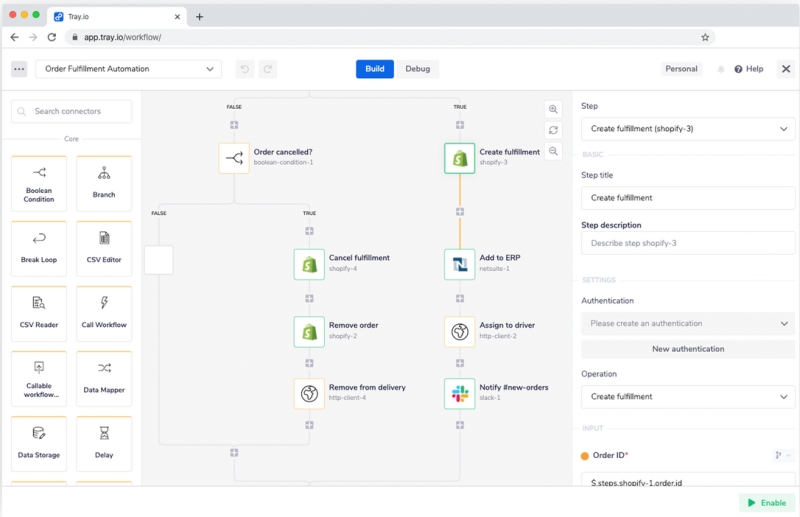
Task: Click the Personal workspace label
Action: click(x=681, y=69)
